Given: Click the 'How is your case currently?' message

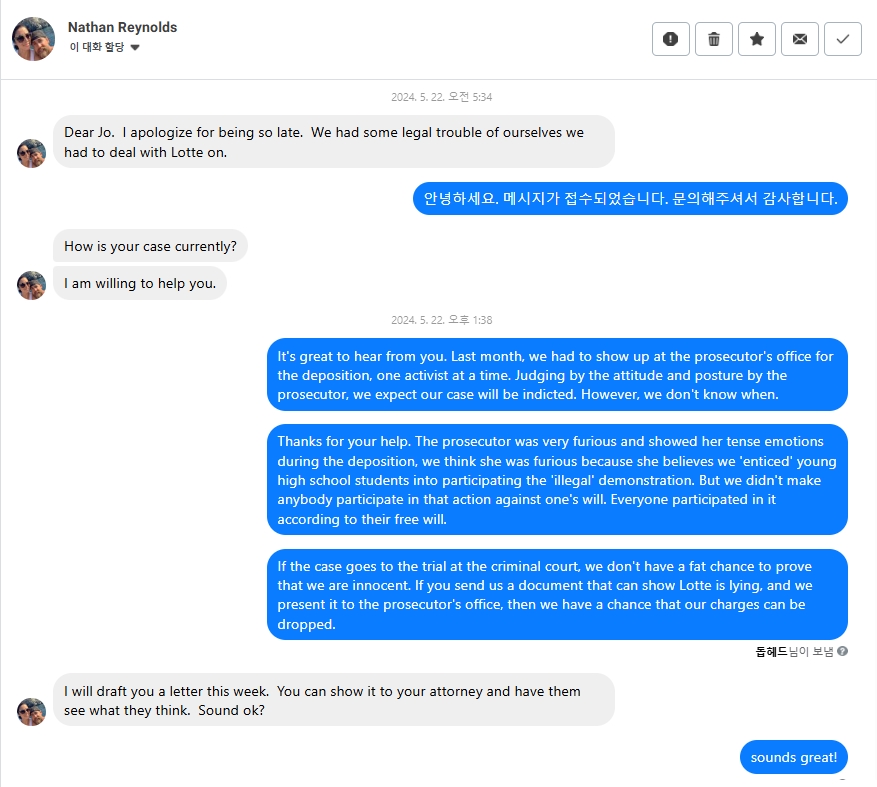Looking at the screenshot, I should [x=150, y=246].
